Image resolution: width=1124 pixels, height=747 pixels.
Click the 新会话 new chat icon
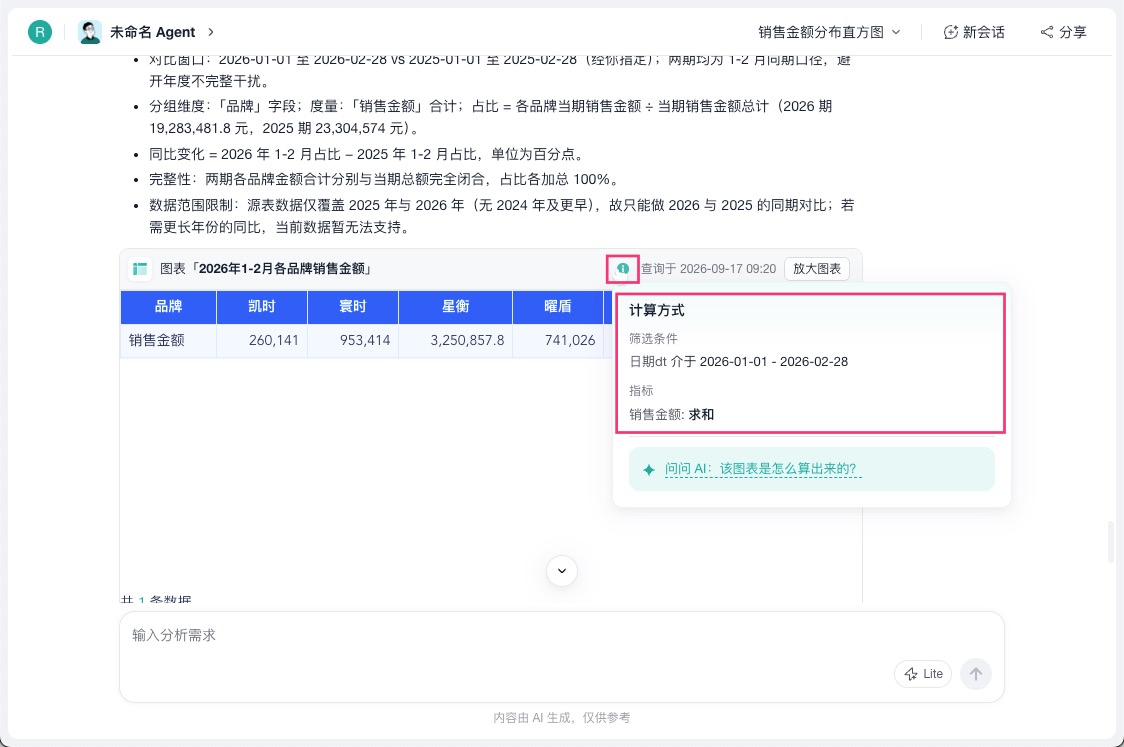click(951, 32)
